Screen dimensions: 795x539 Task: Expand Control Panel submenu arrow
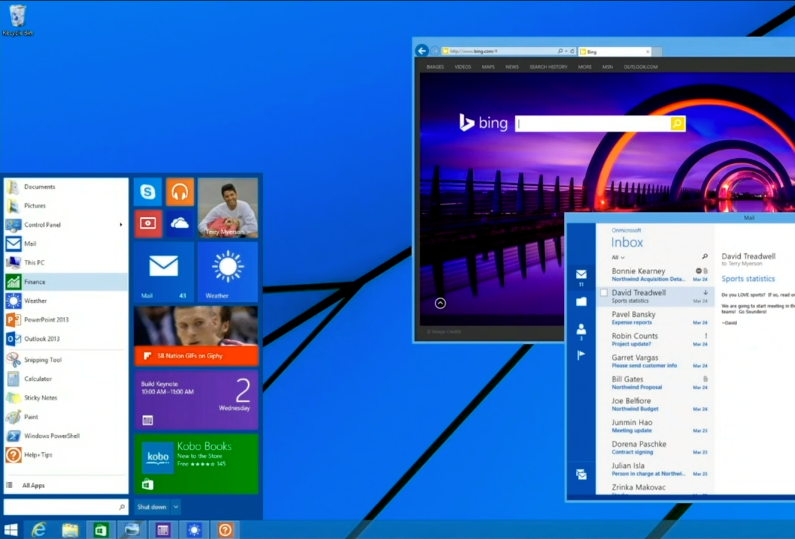121,225
